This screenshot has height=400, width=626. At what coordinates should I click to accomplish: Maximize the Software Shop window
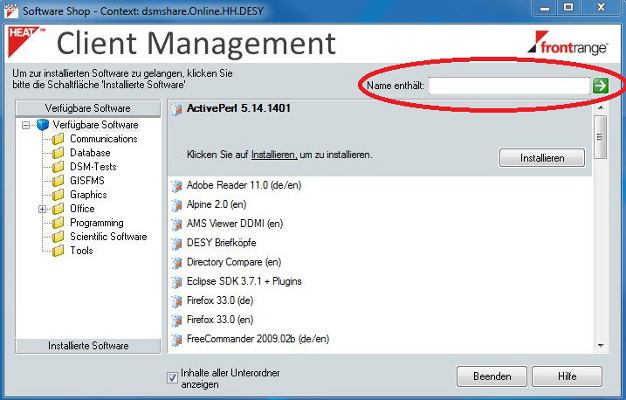[569, 8]
